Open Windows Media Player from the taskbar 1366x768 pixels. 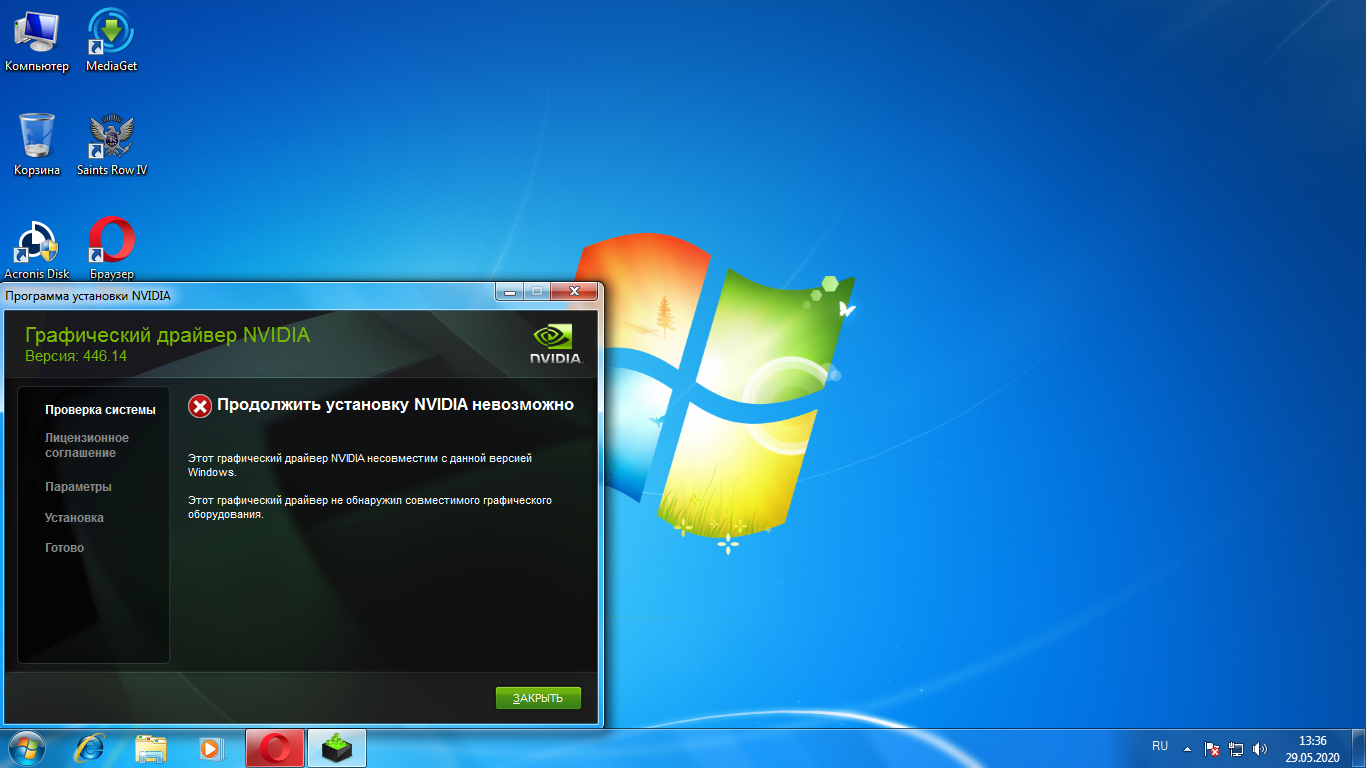point(211,748)
